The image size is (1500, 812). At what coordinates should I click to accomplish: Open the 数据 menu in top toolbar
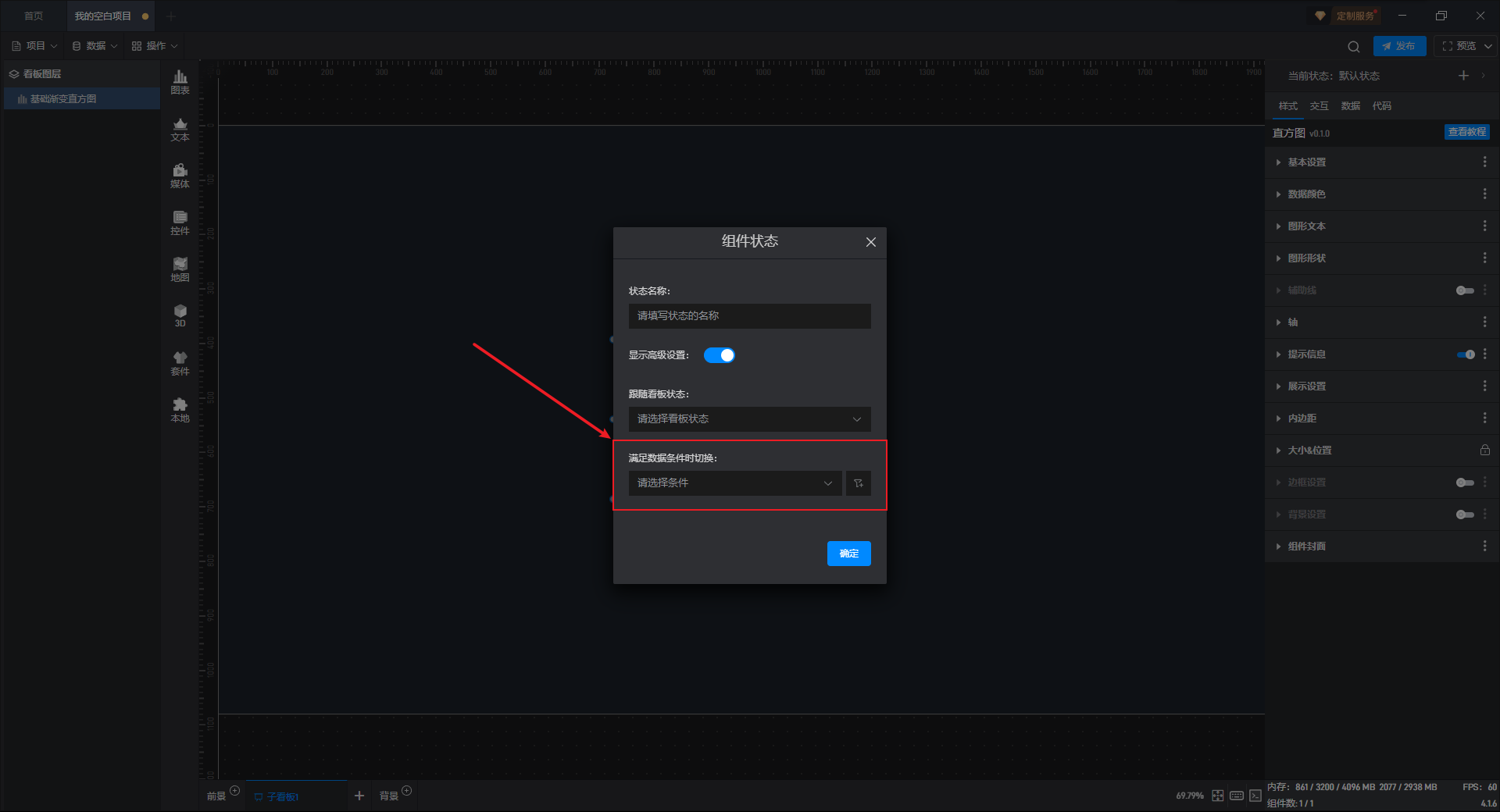pos(95,46)
